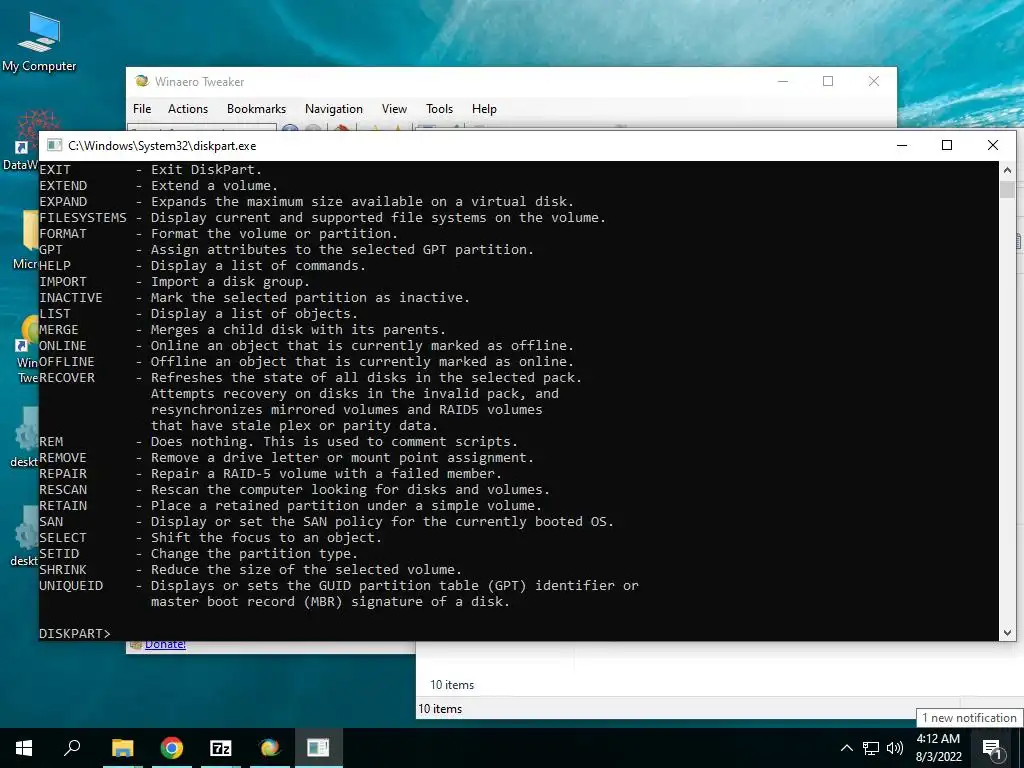The image size is (1024, 768).
Task: Open the Action Center notification icon
Action: (x=993, y=749)
